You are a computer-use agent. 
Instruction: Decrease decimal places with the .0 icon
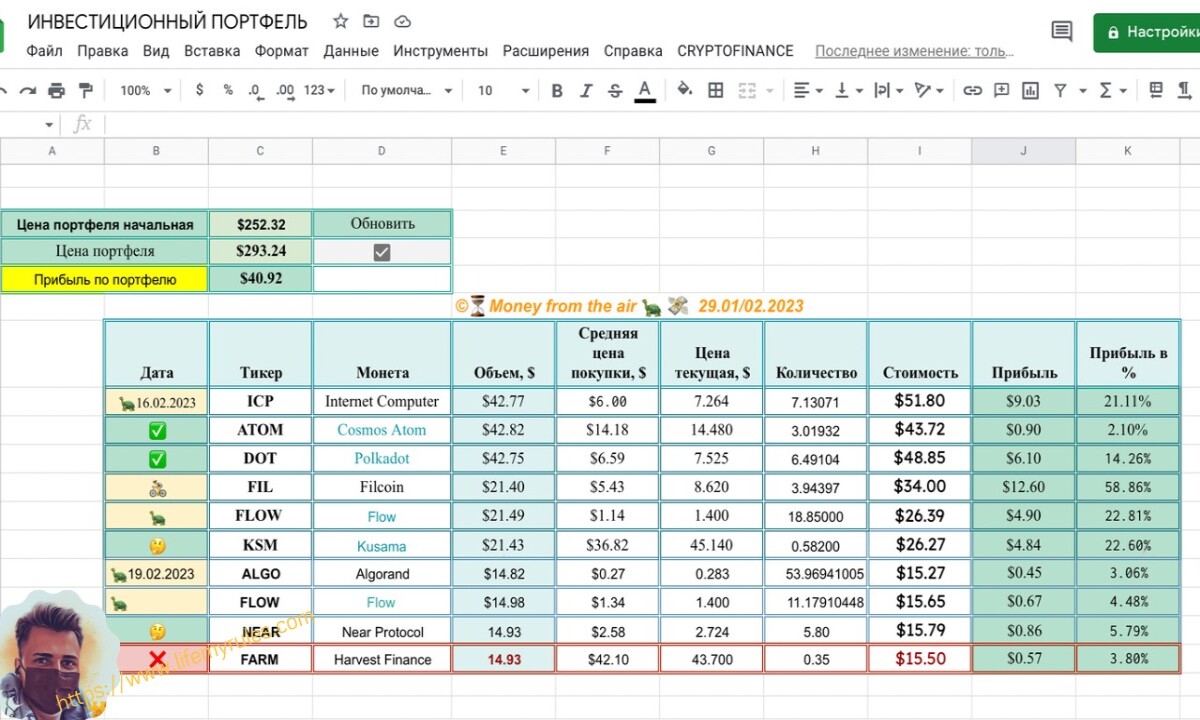pyautogui.click(x=256, y=91)
